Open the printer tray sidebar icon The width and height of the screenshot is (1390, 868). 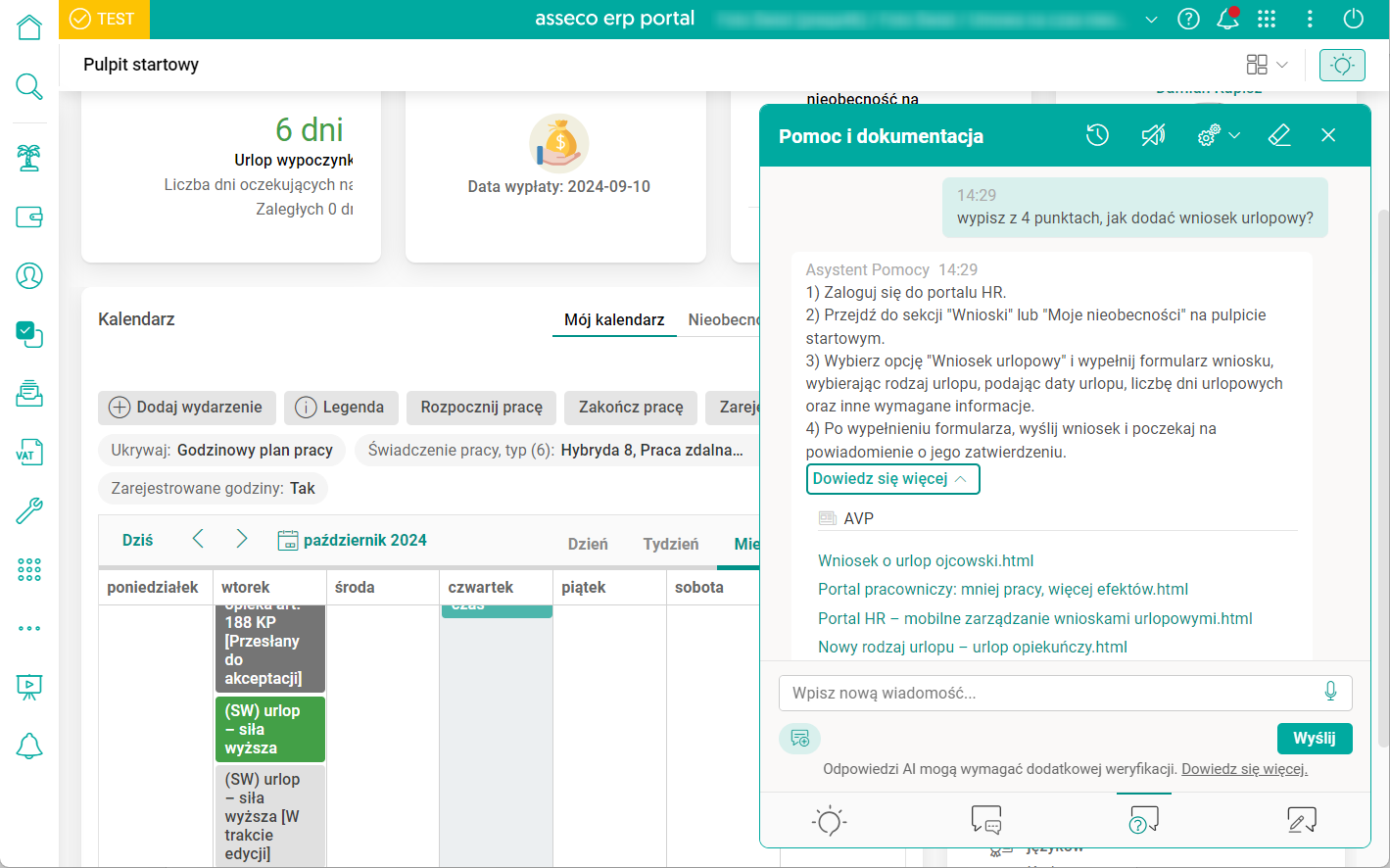[x=29, y=393]
